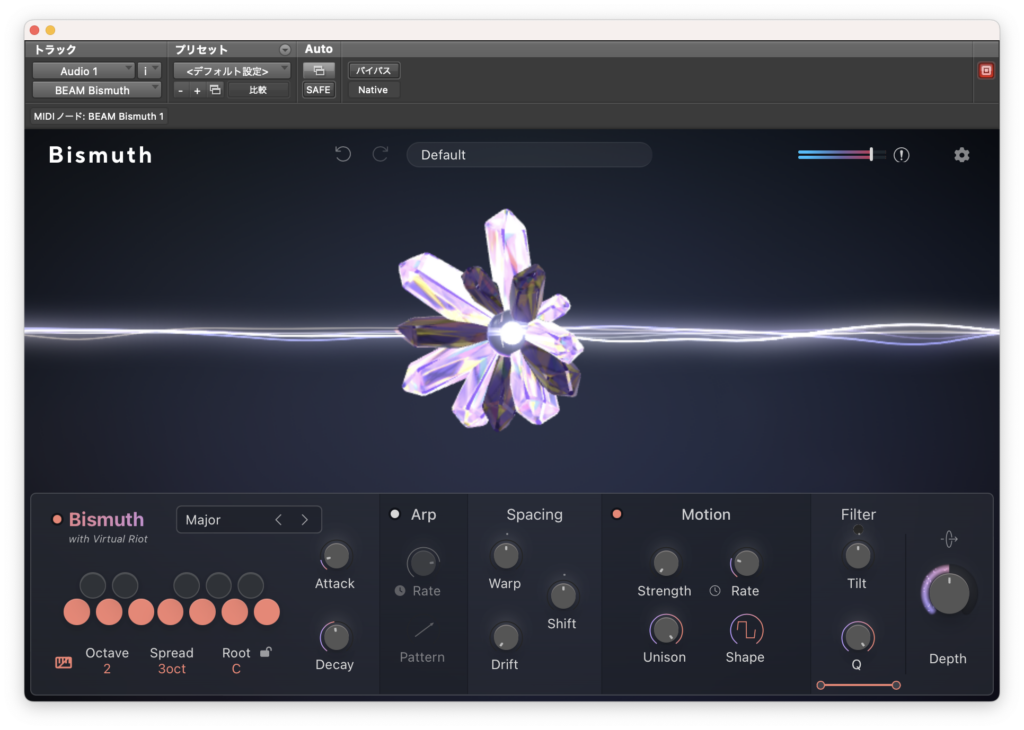The image size is (1024, 730).
Task: Click the Octave value 2
Action: click(x=107, y=669)
